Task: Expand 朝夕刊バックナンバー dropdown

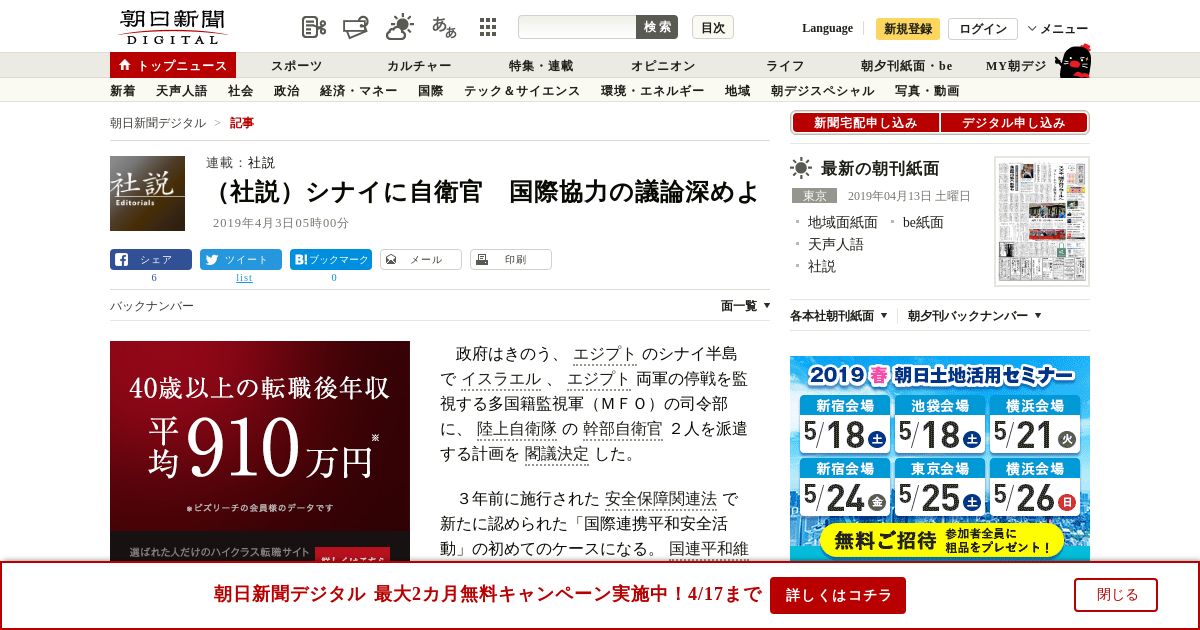Action: (x=975, y=316)
